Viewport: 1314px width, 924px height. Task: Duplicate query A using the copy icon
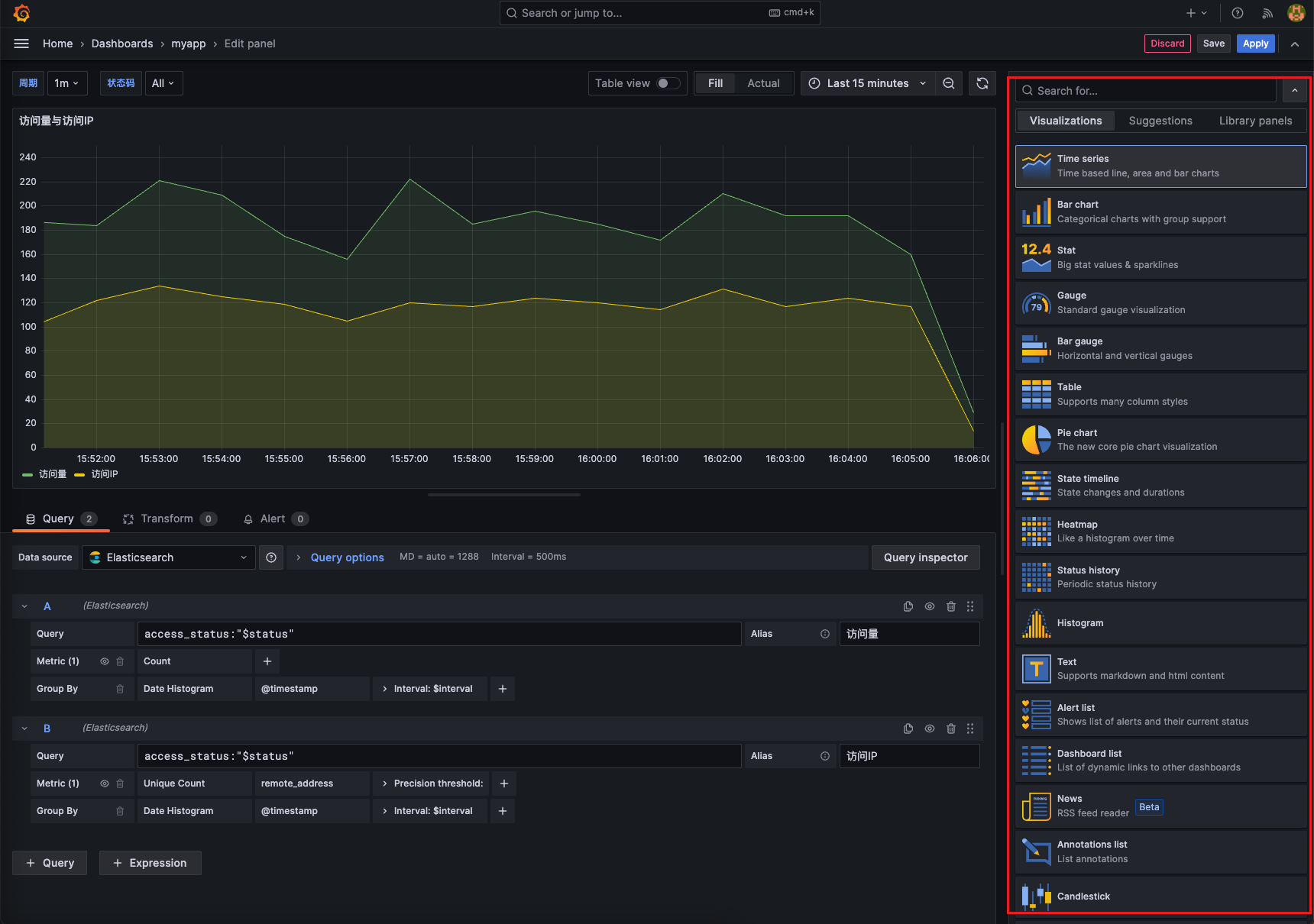(908, 606)
